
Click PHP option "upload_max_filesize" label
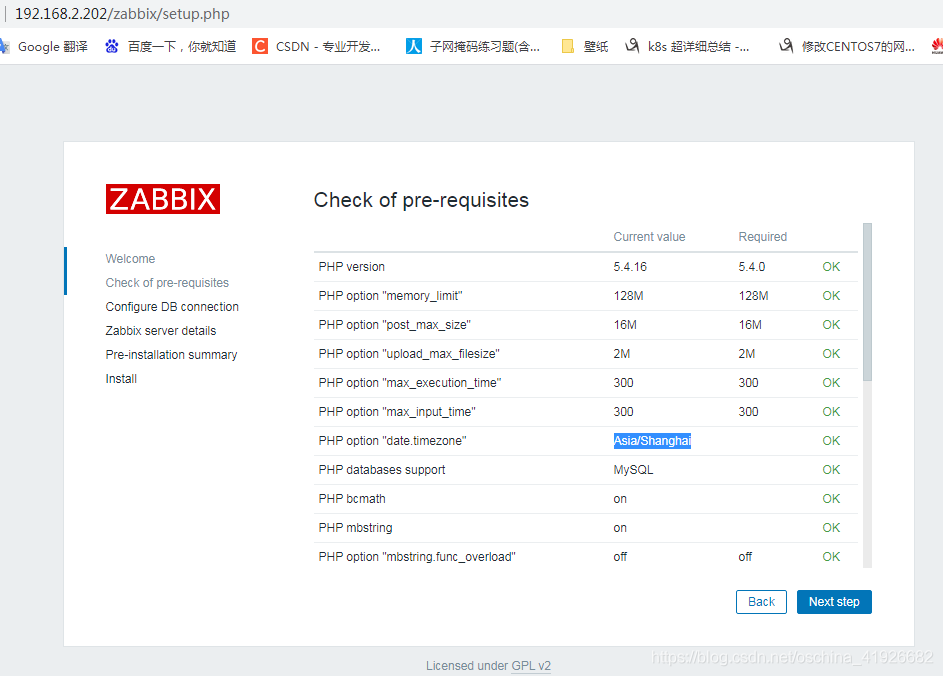pos(409,354)
